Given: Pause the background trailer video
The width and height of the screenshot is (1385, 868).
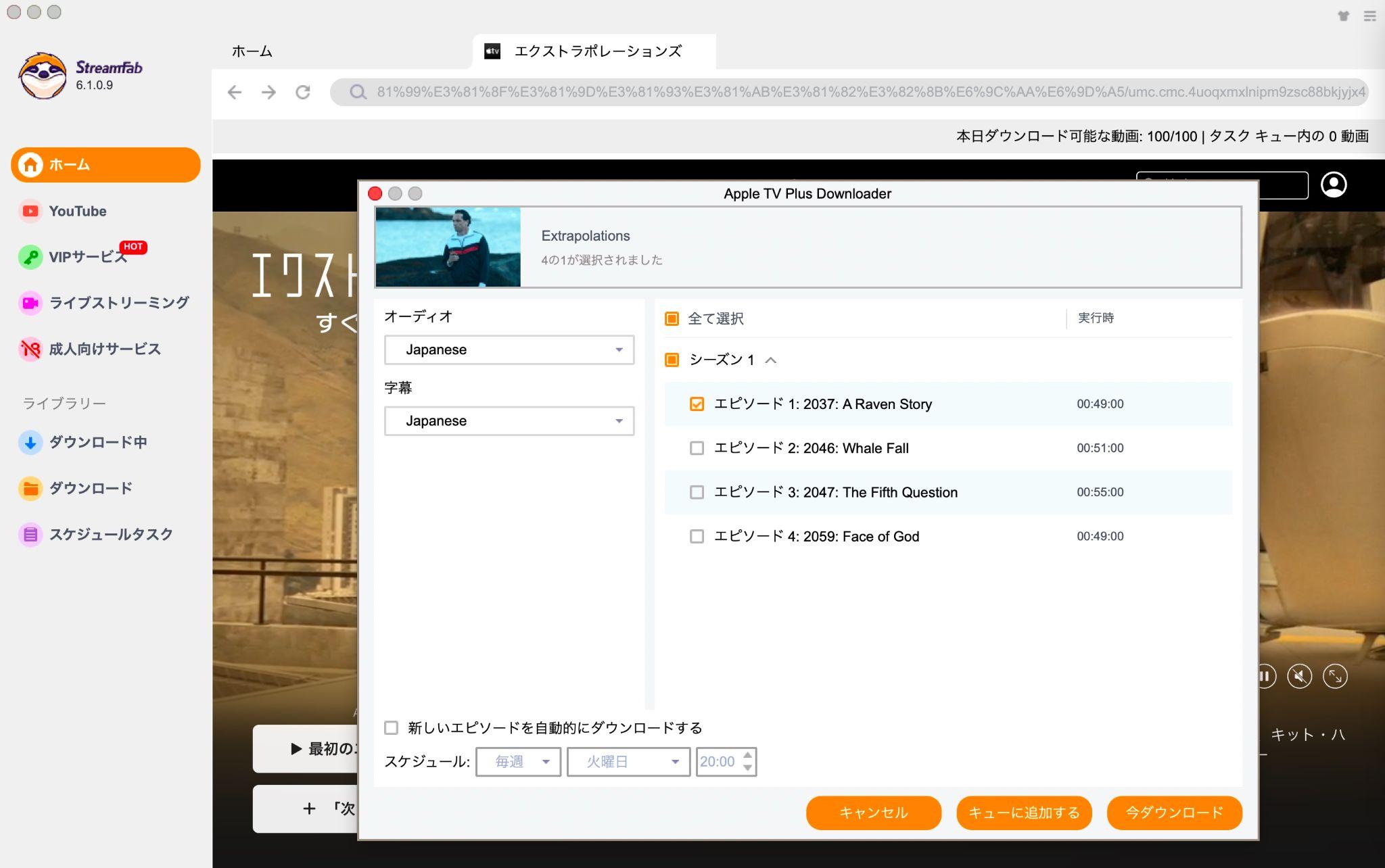Looking at the screenshot, I should pyautogui.click(x=1265, y=676).
